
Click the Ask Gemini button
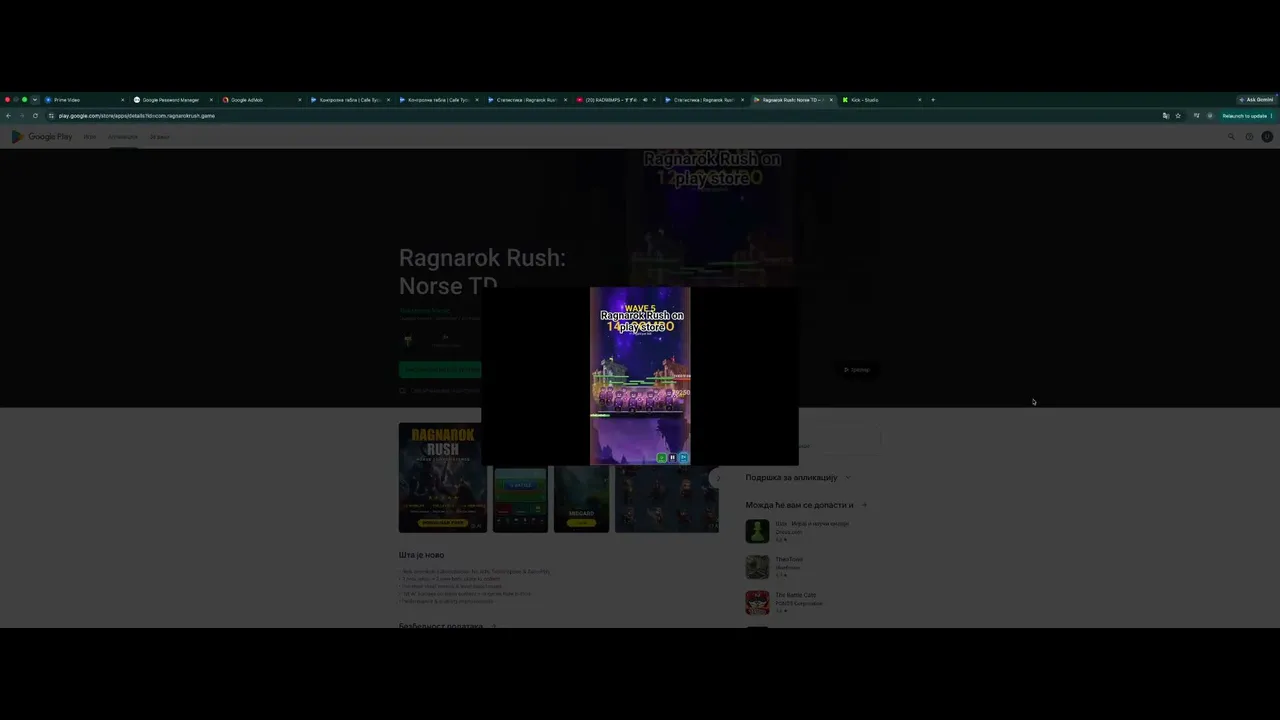pos(1256,100)
